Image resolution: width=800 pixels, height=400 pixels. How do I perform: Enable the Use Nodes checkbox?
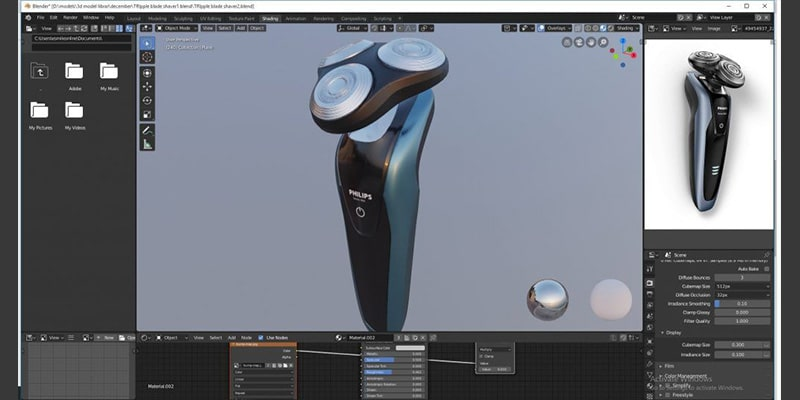261,338
